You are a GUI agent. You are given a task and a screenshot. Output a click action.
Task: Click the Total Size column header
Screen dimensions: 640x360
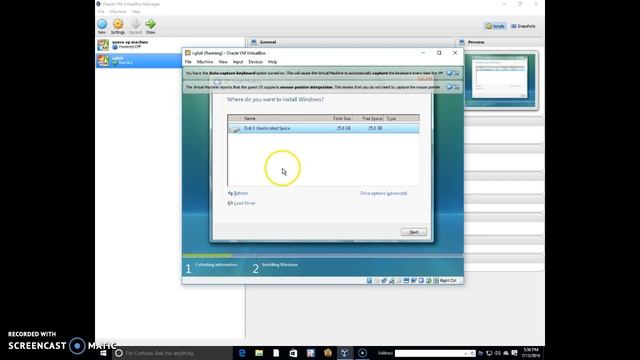click(x=341, y=118)
